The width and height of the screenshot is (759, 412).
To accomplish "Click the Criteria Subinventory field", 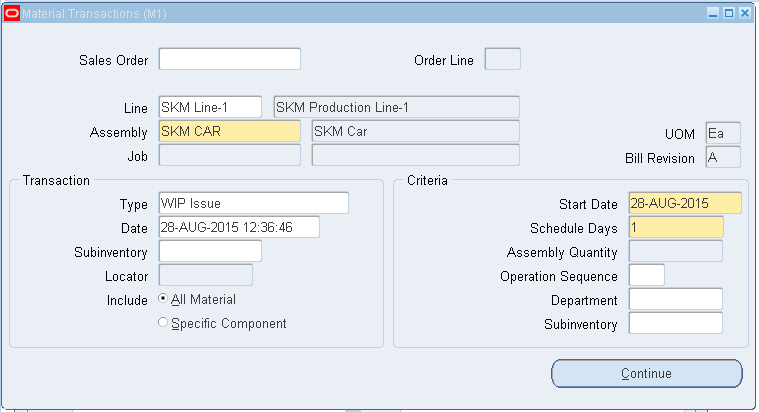I will pos(675,323).
